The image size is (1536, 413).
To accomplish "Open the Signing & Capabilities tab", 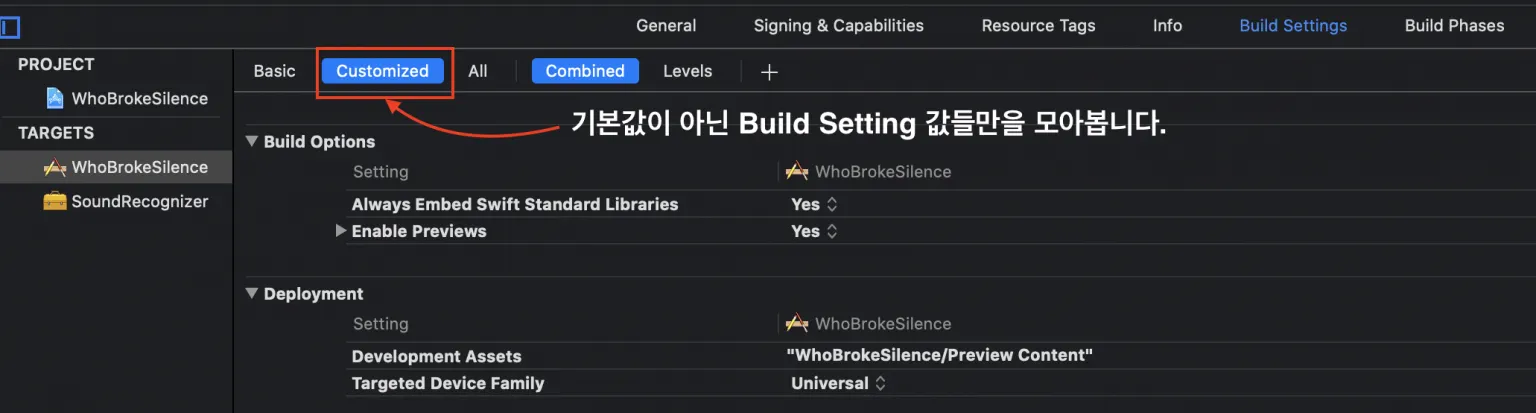I will (838, 26).
